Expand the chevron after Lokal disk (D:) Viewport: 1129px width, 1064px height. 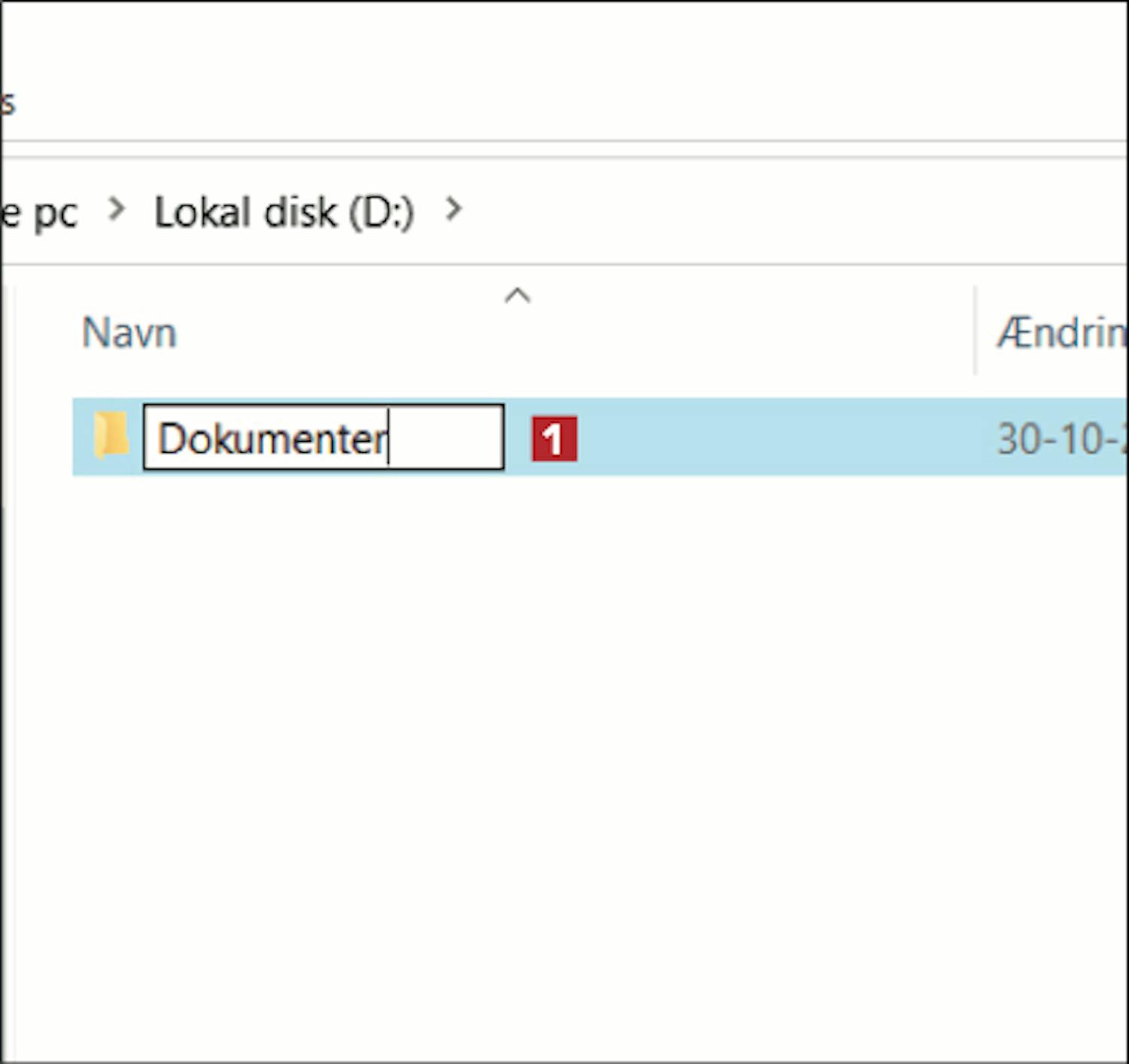453,209
